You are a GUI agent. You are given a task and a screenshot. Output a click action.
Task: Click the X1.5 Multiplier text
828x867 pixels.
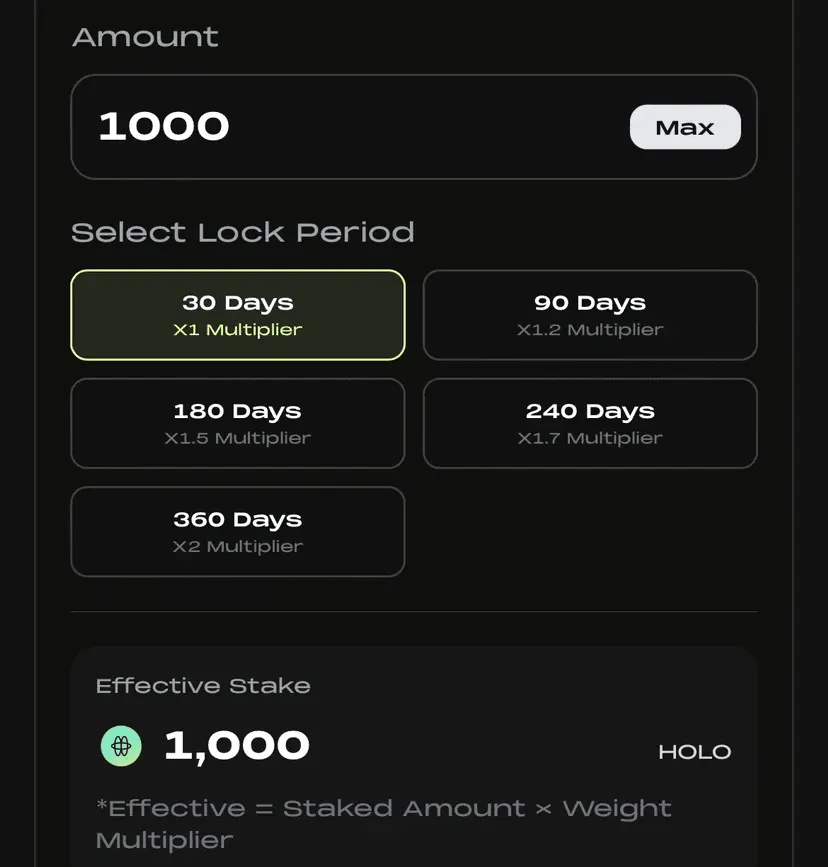tap(238, 438)
